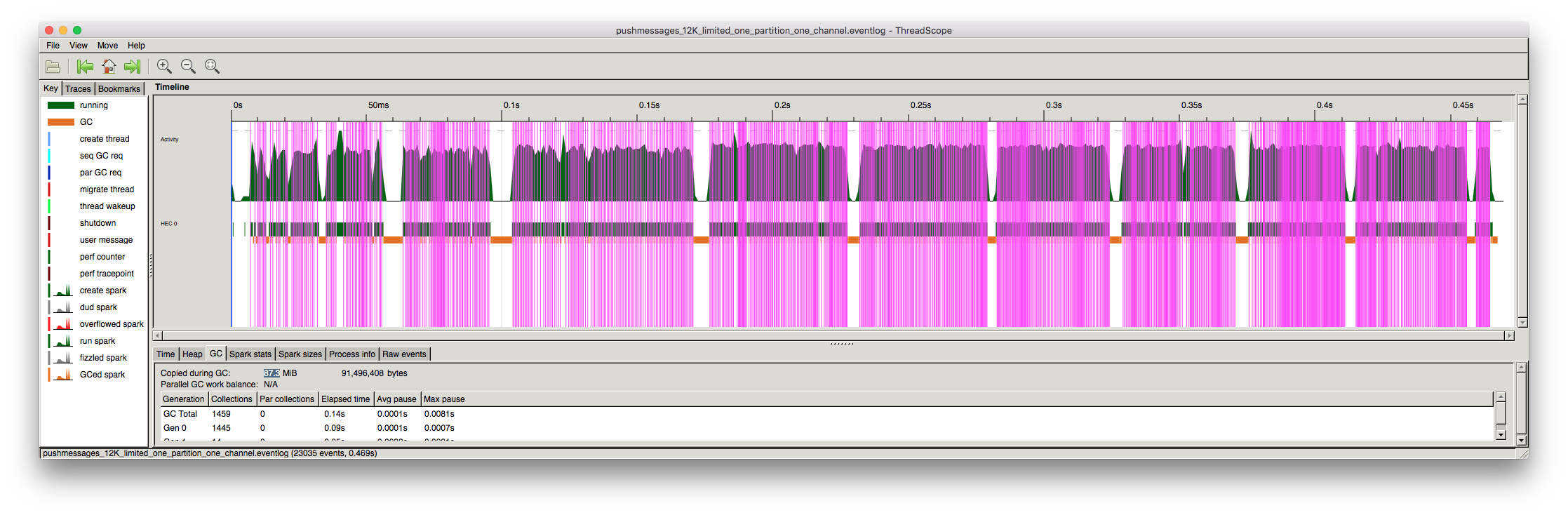This screenshot has width=1568, height=515.
Task: Select the par GC req key entry
Action: 100,173
